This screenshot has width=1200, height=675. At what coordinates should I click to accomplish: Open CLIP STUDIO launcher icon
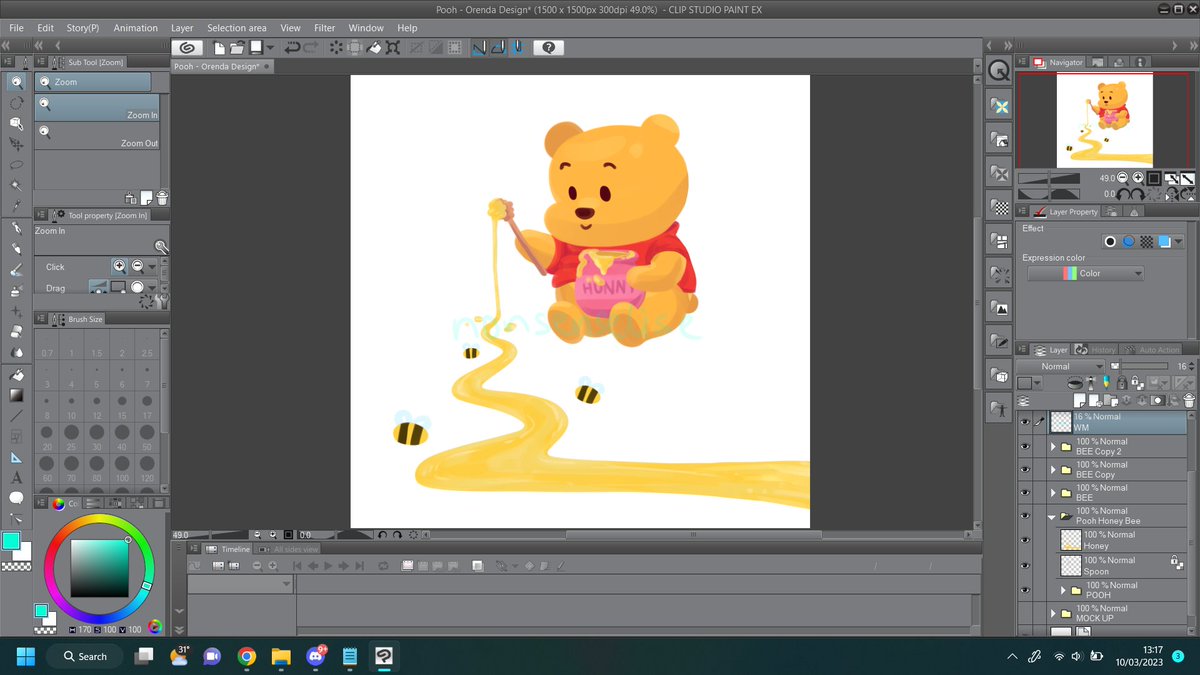point(186,47)
